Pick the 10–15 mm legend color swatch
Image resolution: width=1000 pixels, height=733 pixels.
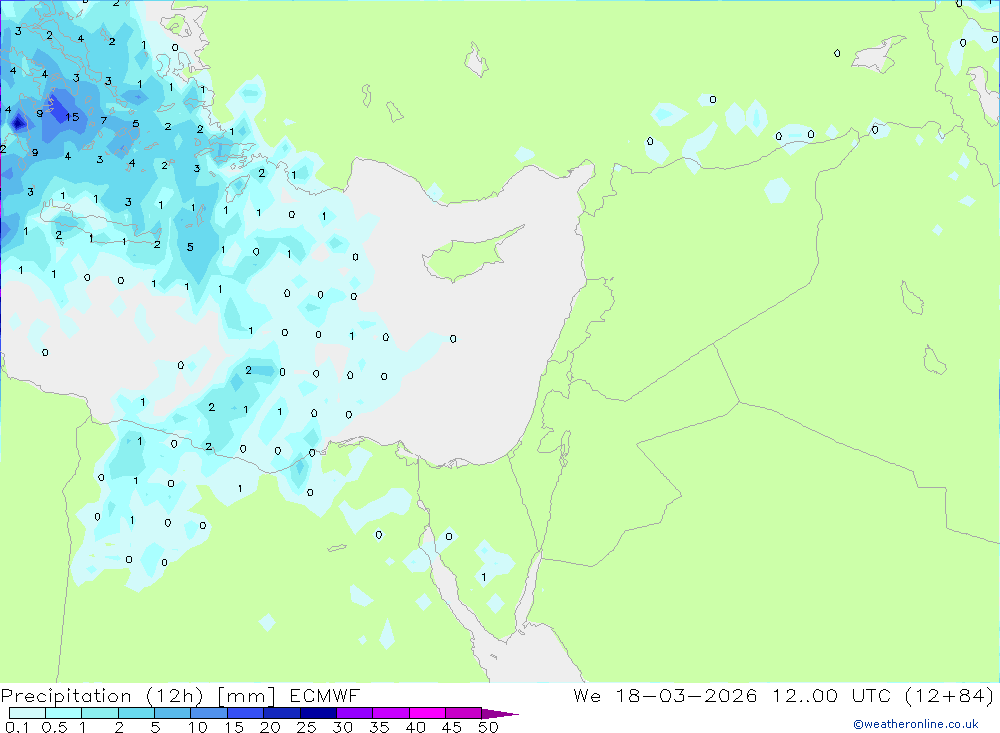[209, 713]
